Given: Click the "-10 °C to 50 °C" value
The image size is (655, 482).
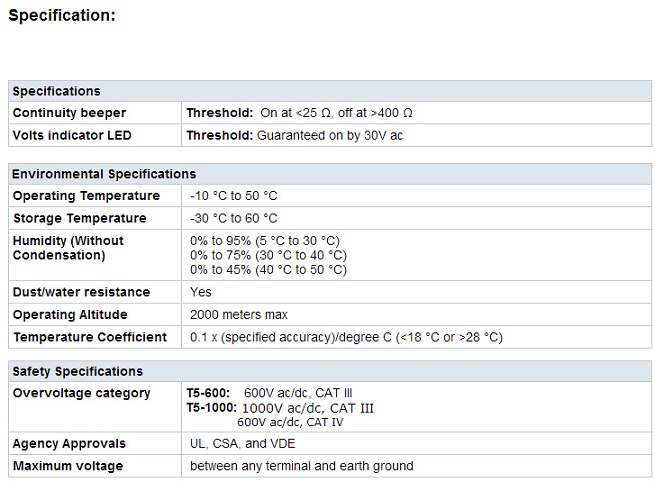Looking at the screenshot, I should (234, 196).
